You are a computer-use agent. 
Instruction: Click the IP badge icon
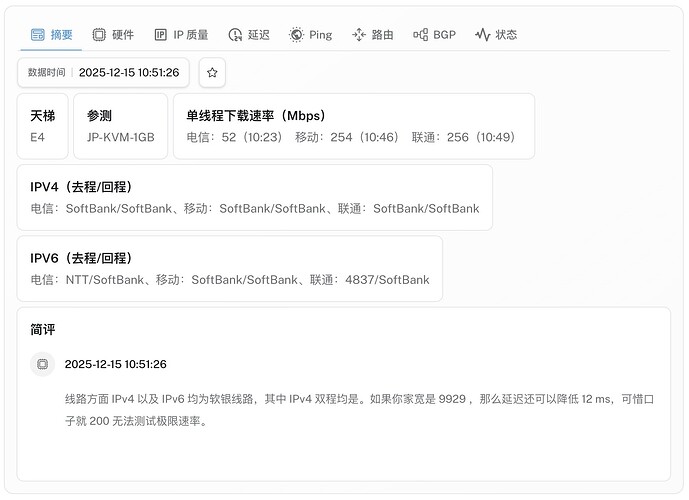coord(160,35)
